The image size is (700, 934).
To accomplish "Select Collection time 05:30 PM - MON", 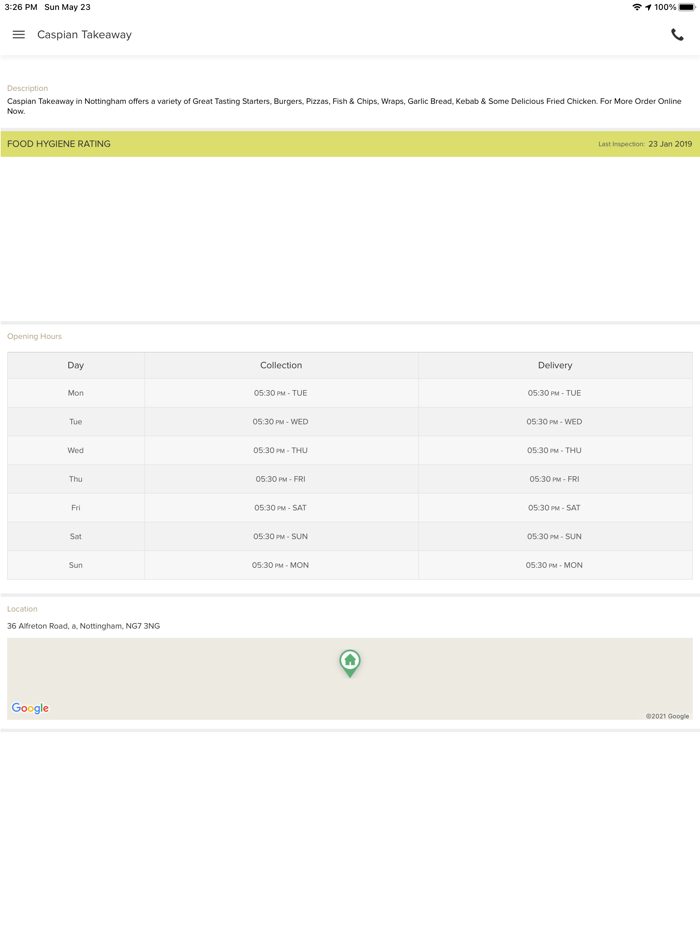I will coord(281,565).
